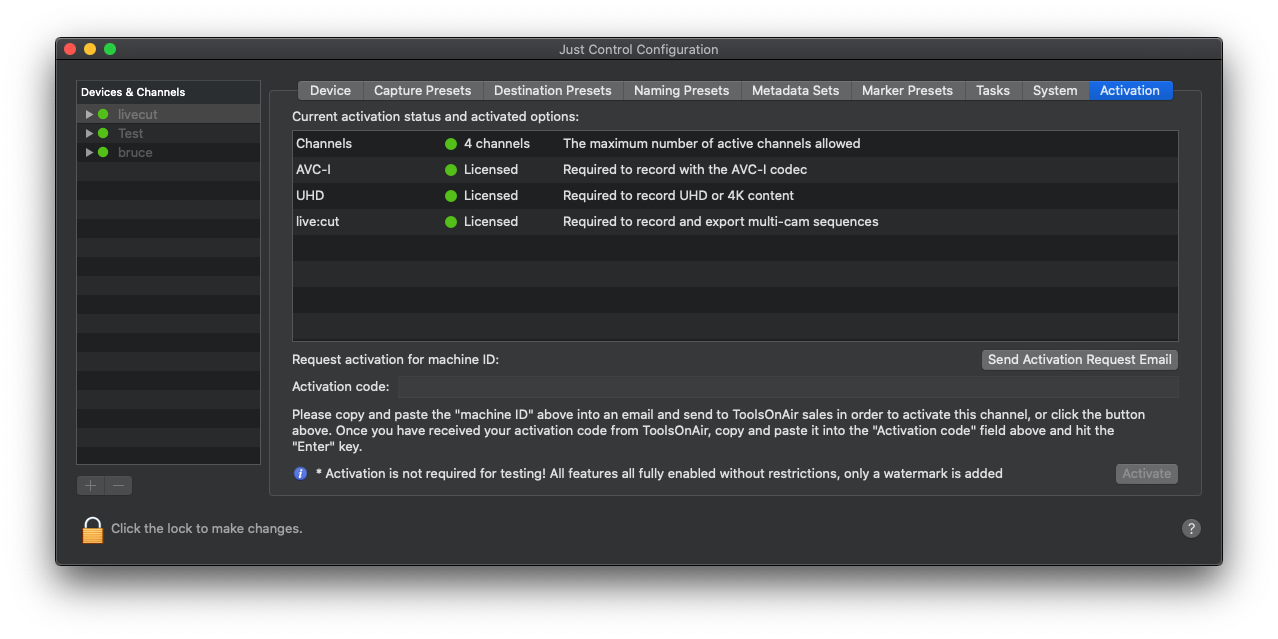The height and width of the screenshot is (639, 1278).
Task: Select the live:cut option name
Action: click(x=317, y=221)
